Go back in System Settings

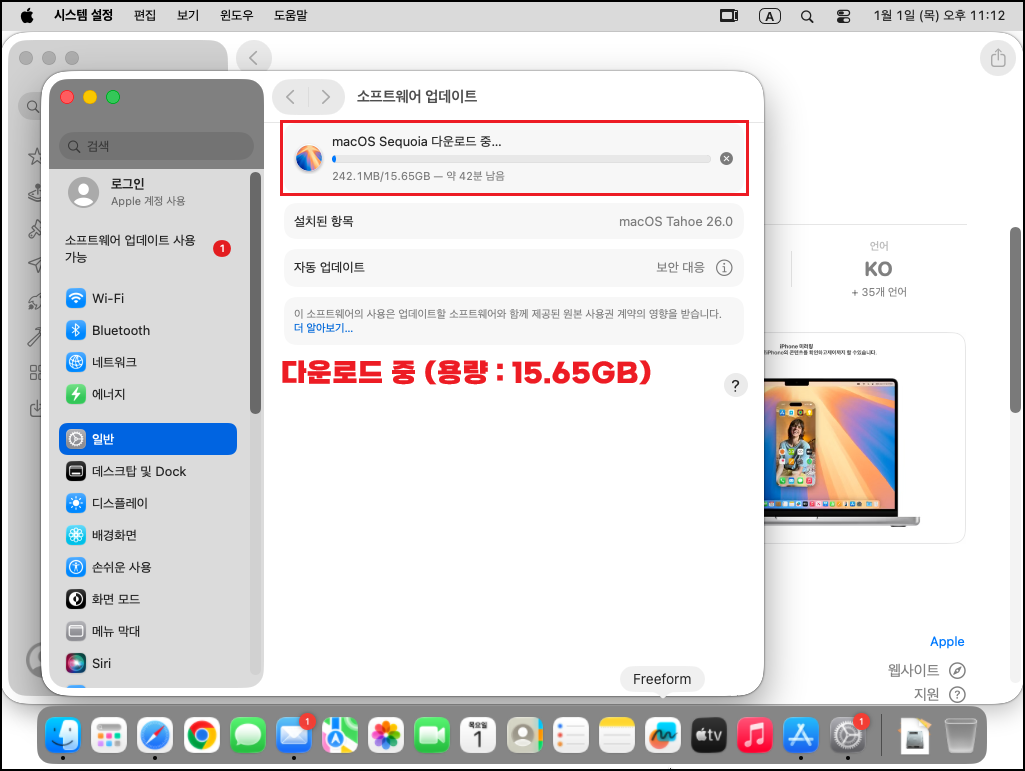(291, 97)
